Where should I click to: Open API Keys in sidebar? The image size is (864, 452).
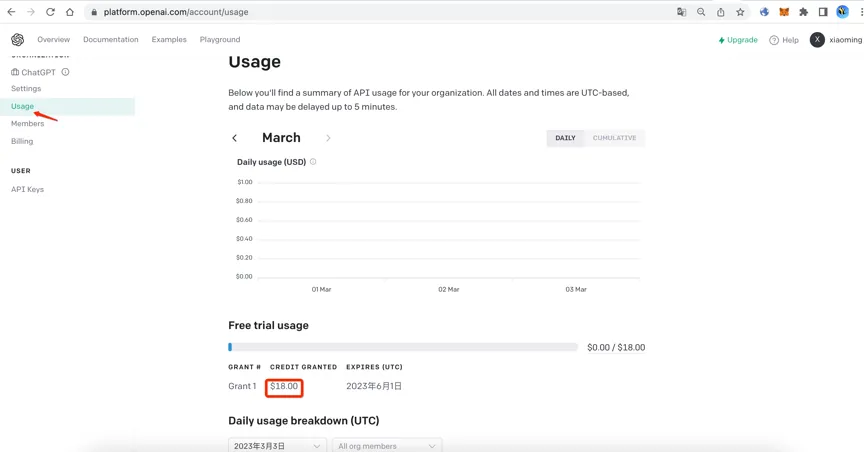click(x=27, y=189)
